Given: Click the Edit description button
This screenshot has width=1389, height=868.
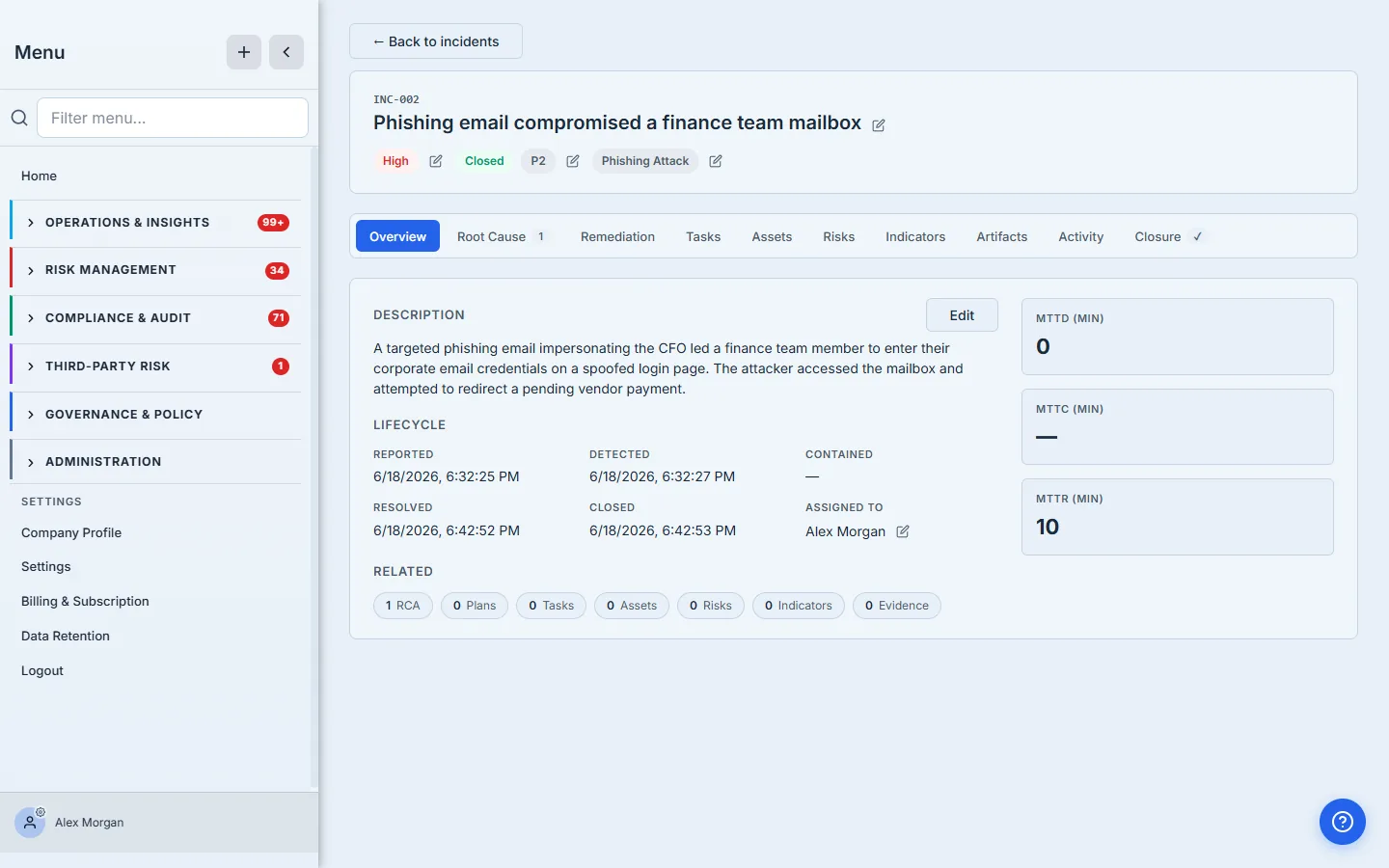Looking at the screenshot, I should 962,315.
